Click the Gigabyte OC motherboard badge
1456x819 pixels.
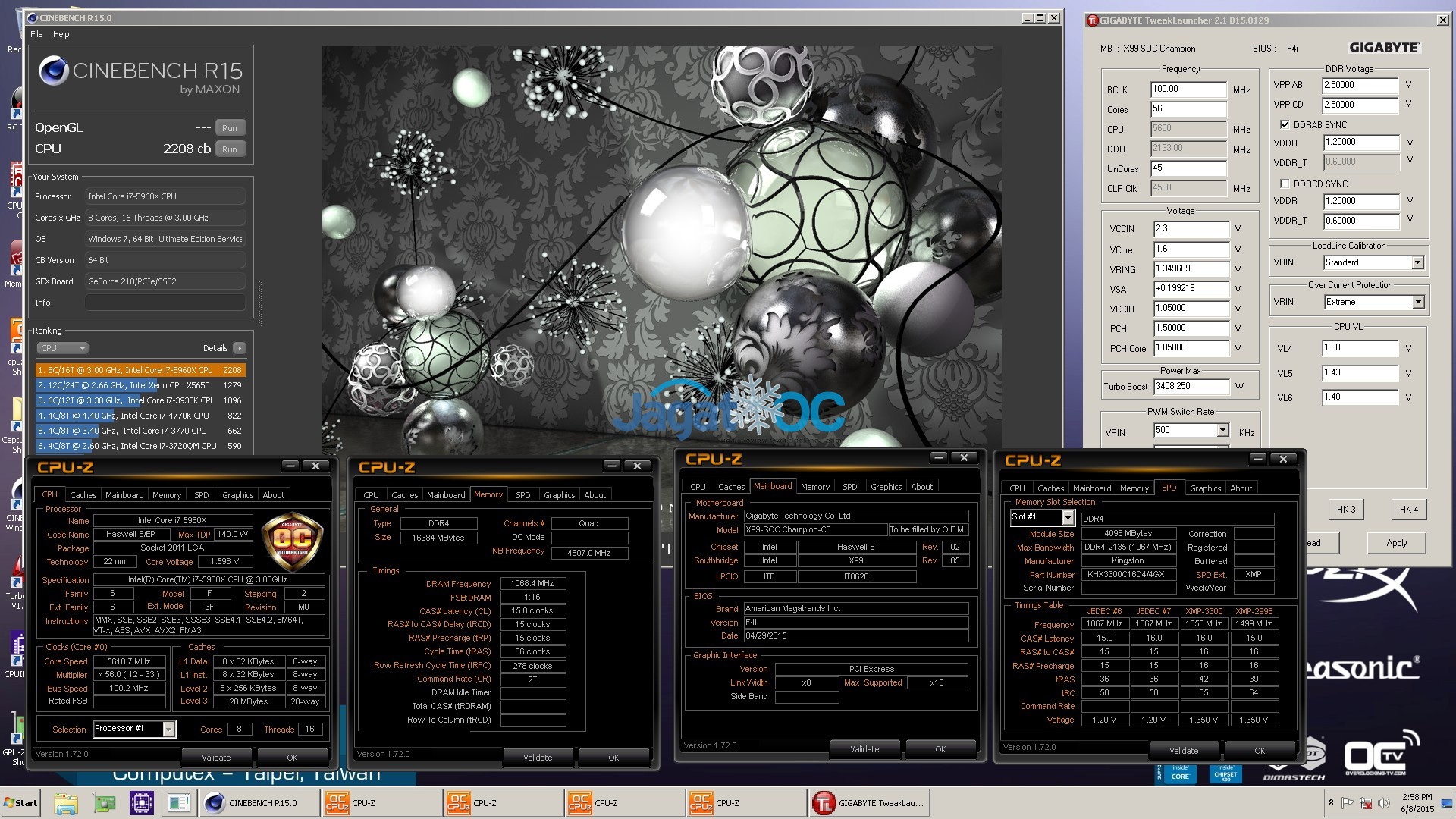click(x=292, y=541)
